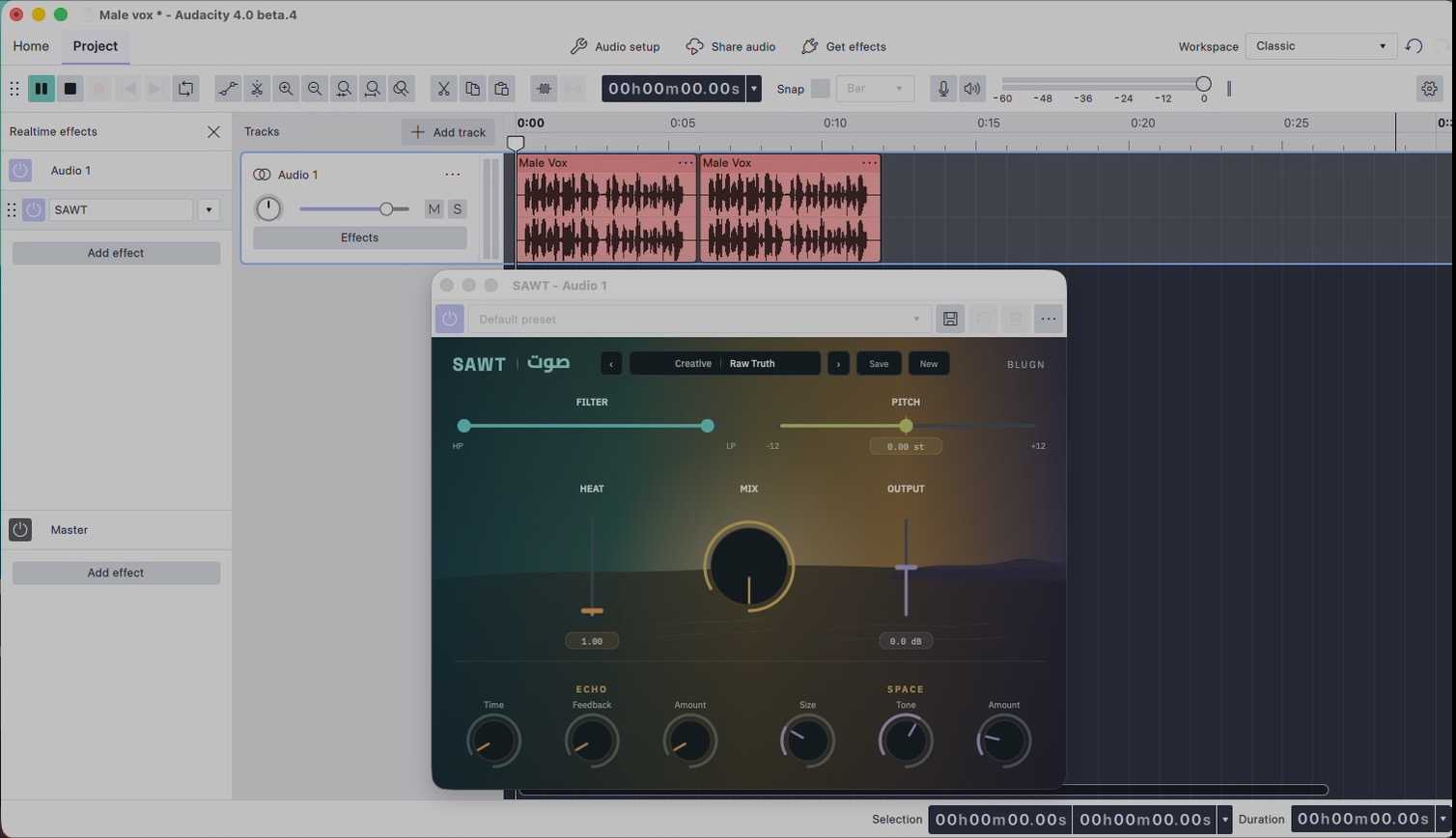Toggle SAWT plugin window power button

pos(450,319)
